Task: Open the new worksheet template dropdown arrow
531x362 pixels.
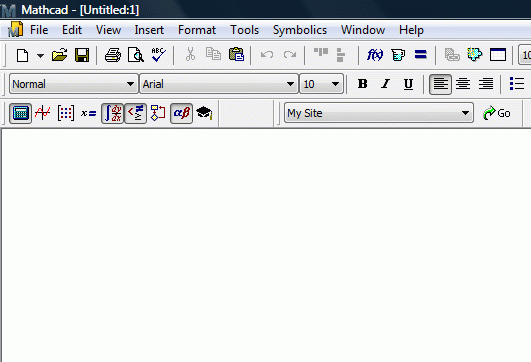Action: (40, 56)
